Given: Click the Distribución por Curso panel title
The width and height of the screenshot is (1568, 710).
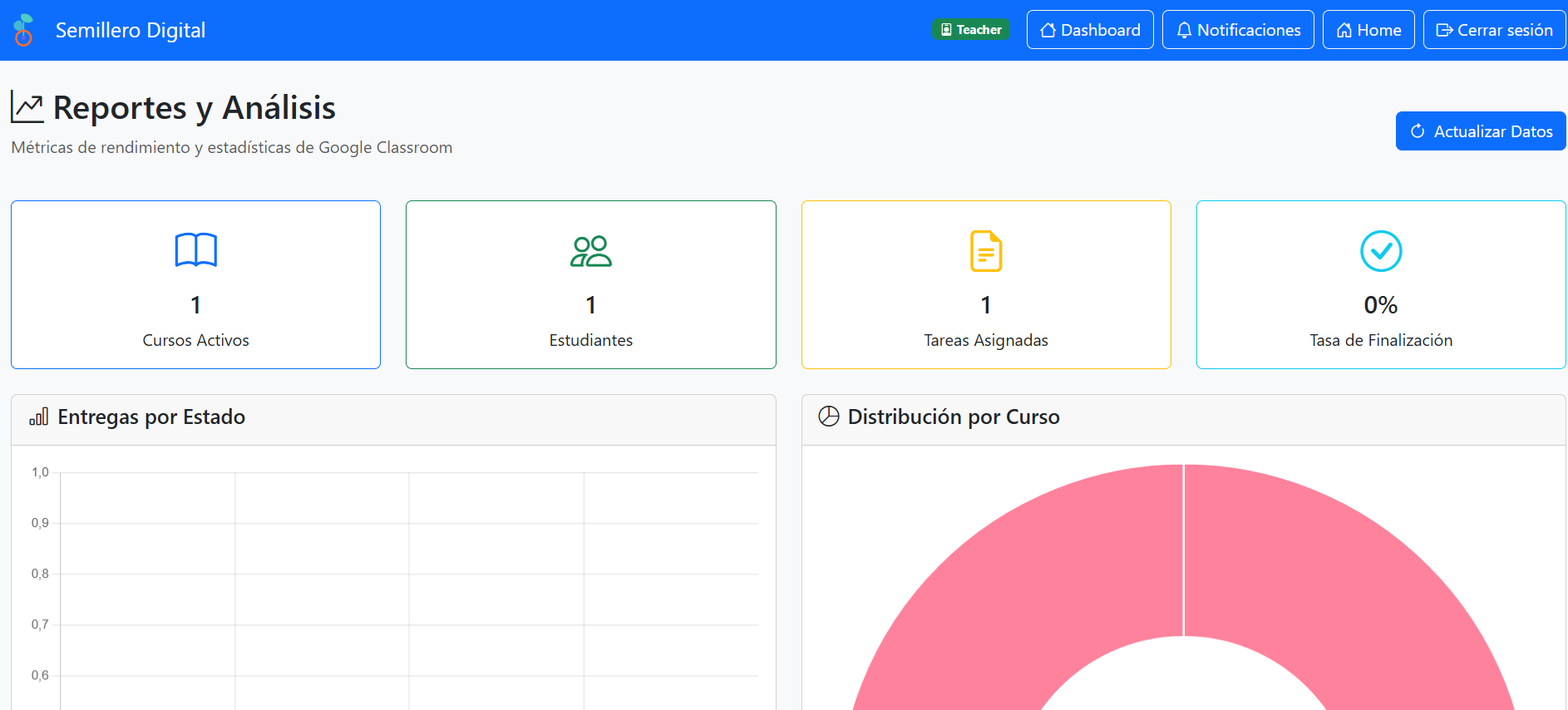Looking at the screenshot, I should pyautogui.click(x=954, y=417).
